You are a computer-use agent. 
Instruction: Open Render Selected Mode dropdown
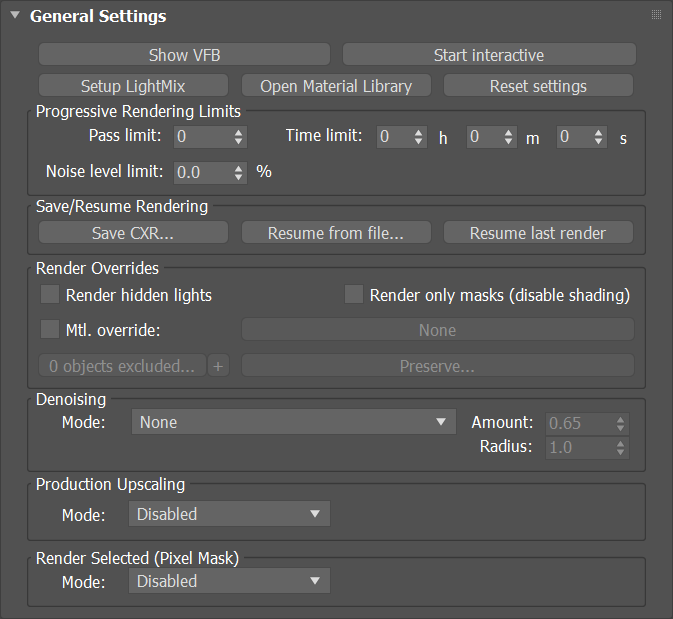[229, 581]
